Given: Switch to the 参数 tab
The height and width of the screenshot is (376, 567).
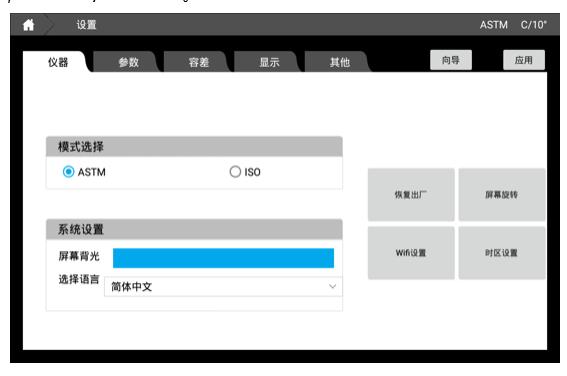Looking at the screenshot, I should point(128,62).
